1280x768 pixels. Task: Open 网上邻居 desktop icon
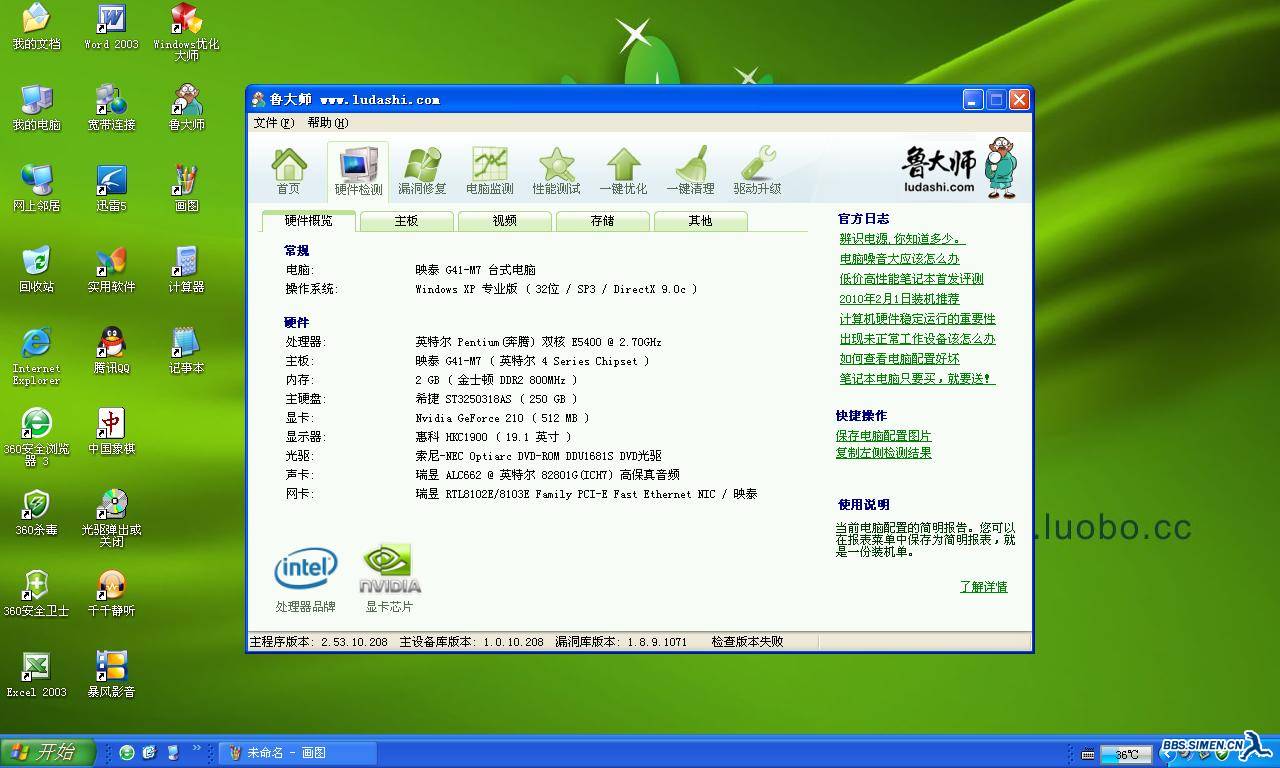(36, 189)
